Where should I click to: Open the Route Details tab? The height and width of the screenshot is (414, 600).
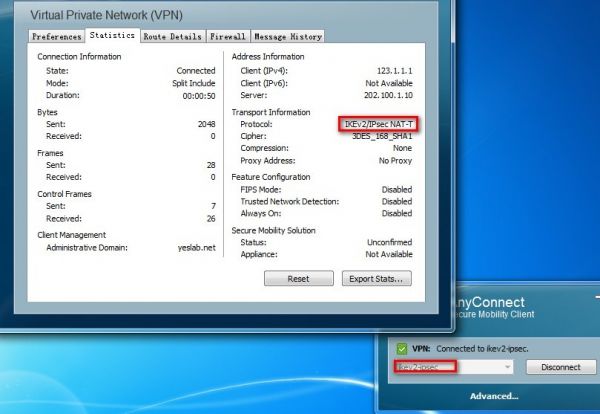173,36
